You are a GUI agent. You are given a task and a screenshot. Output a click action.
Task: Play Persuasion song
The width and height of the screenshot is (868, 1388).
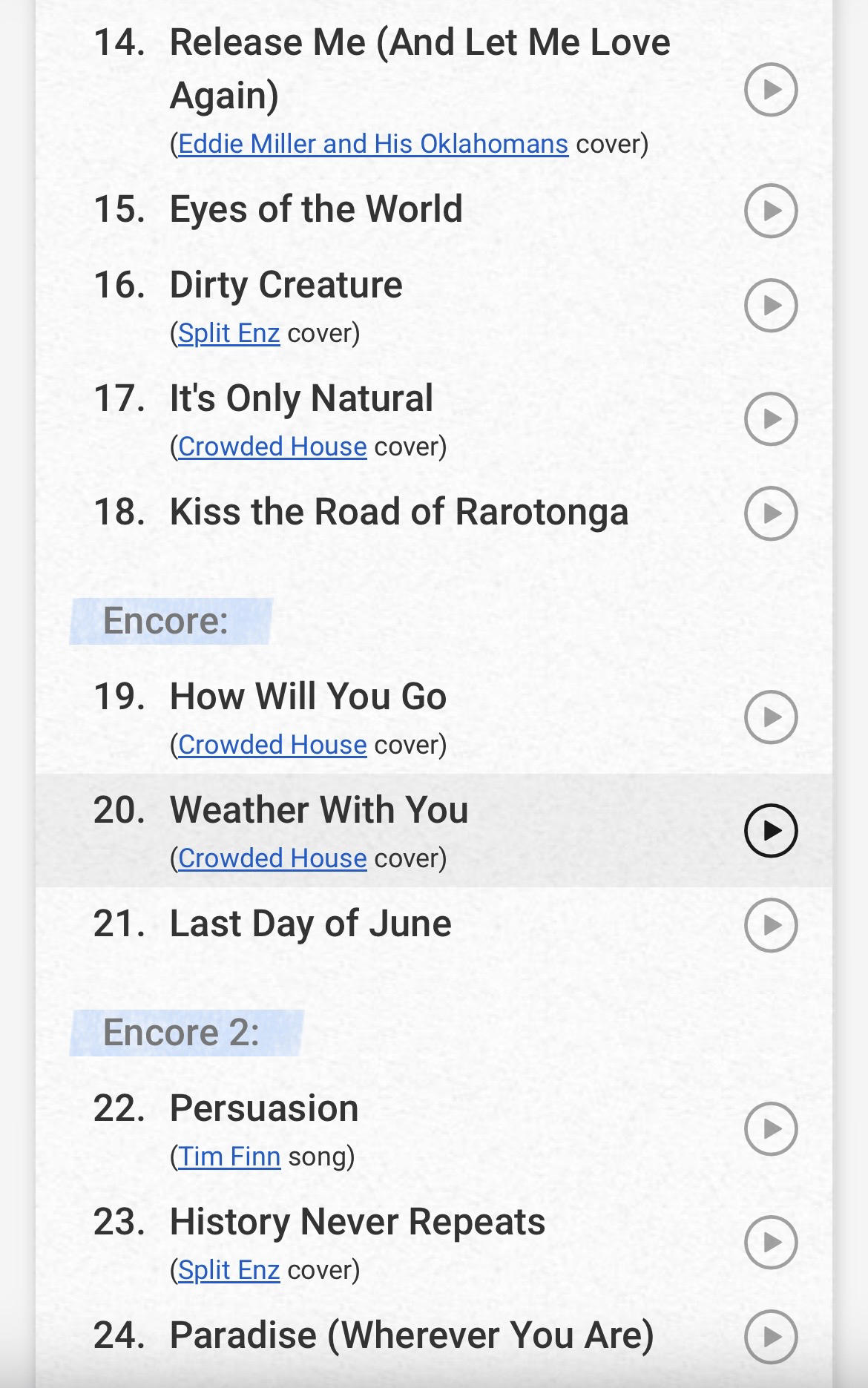pos(771,1128)
